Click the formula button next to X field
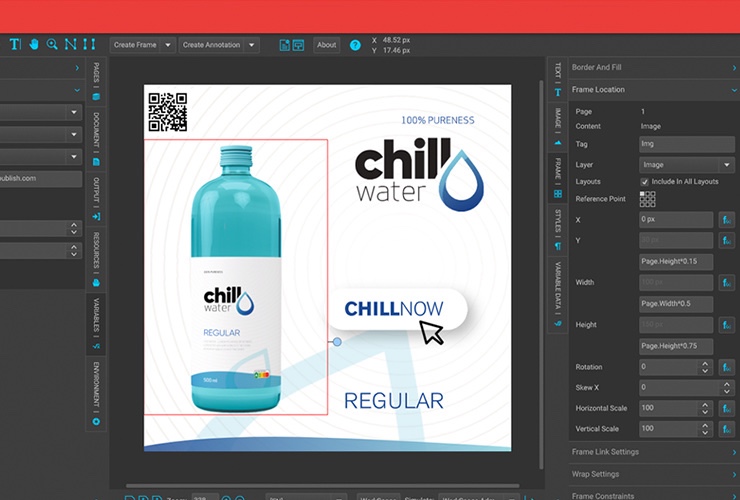Image resolution: width=740 pixels, height=500 pixels. click(726, 219)
